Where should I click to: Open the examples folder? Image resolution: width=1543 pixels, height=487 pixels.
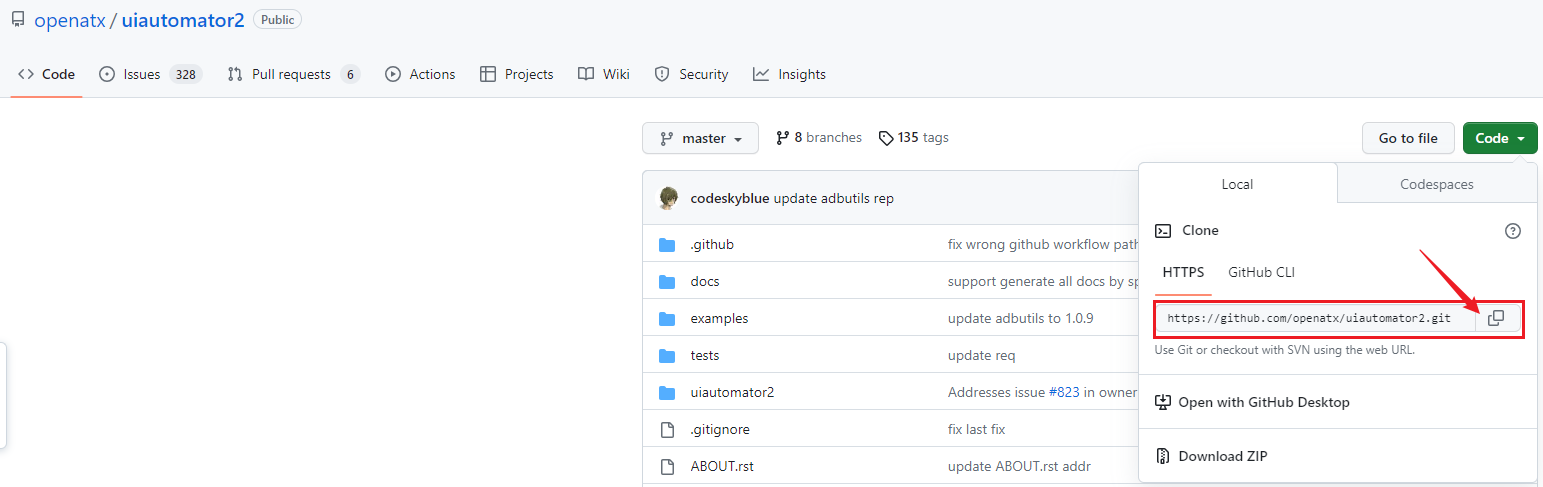[x=719, y=318]
